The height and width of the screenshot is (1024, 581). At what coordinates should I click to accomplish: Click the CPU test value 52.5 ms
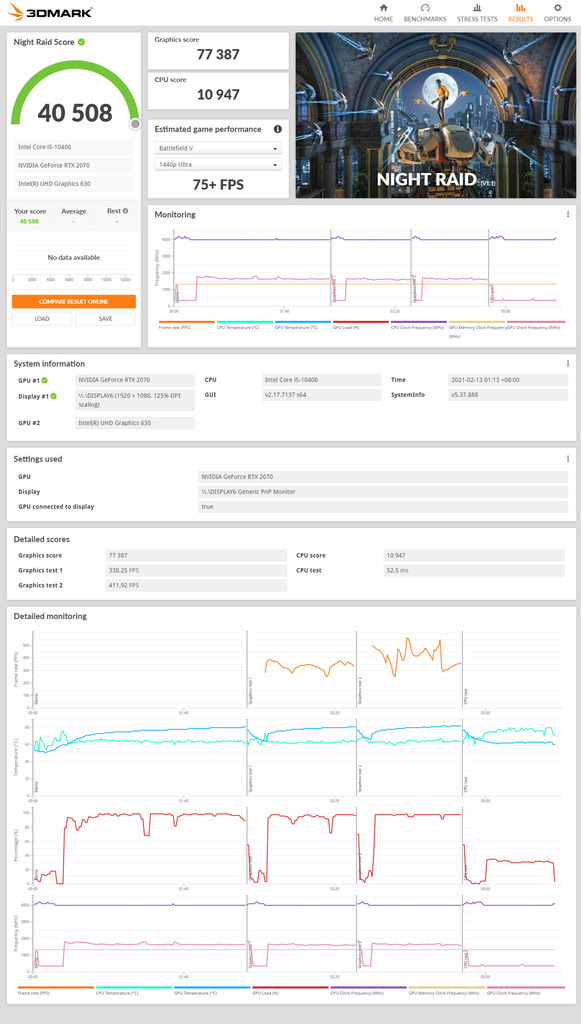coord(475,570)
